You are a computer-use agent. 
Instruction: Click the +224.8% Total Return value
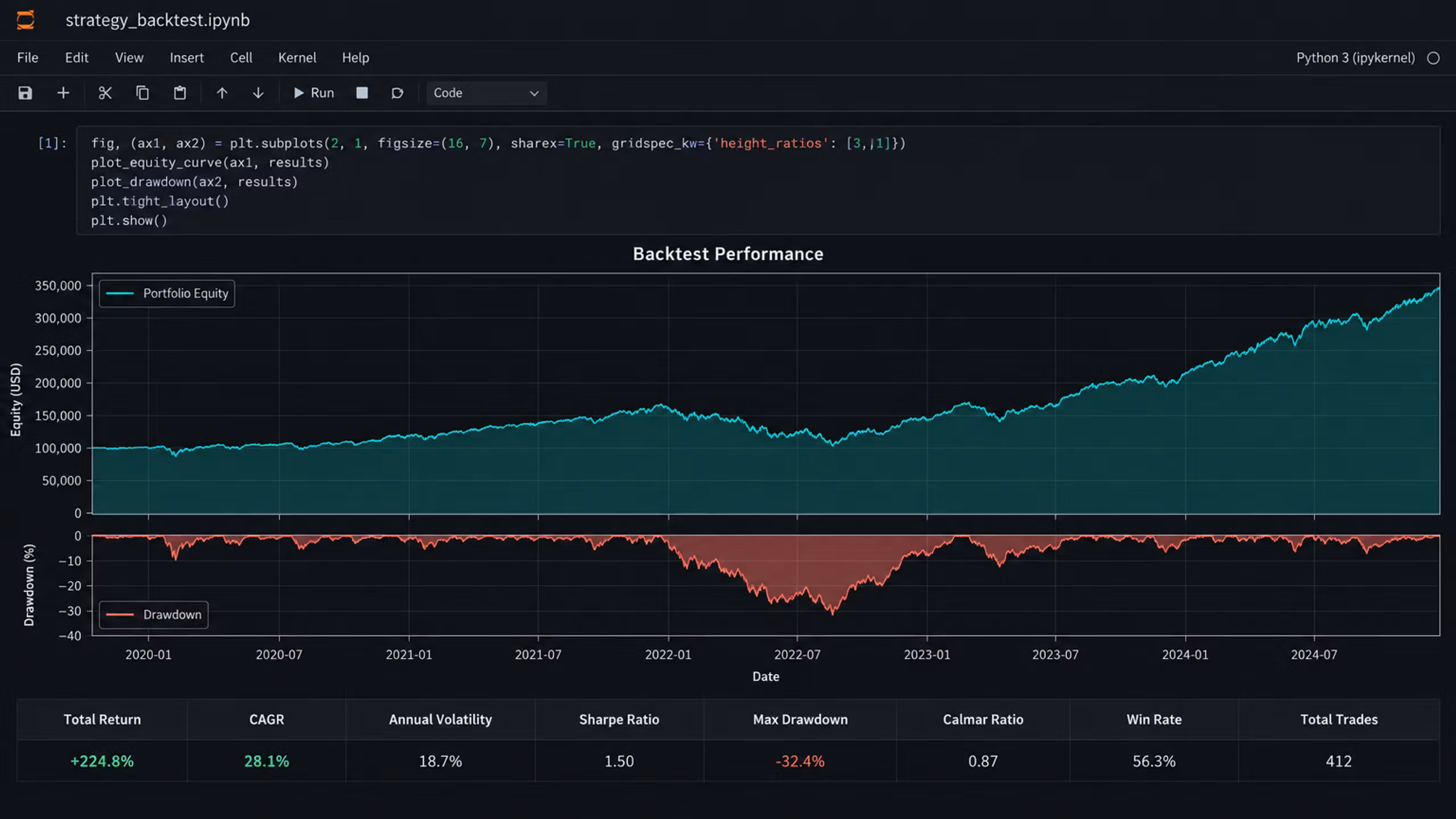point(102,761)
